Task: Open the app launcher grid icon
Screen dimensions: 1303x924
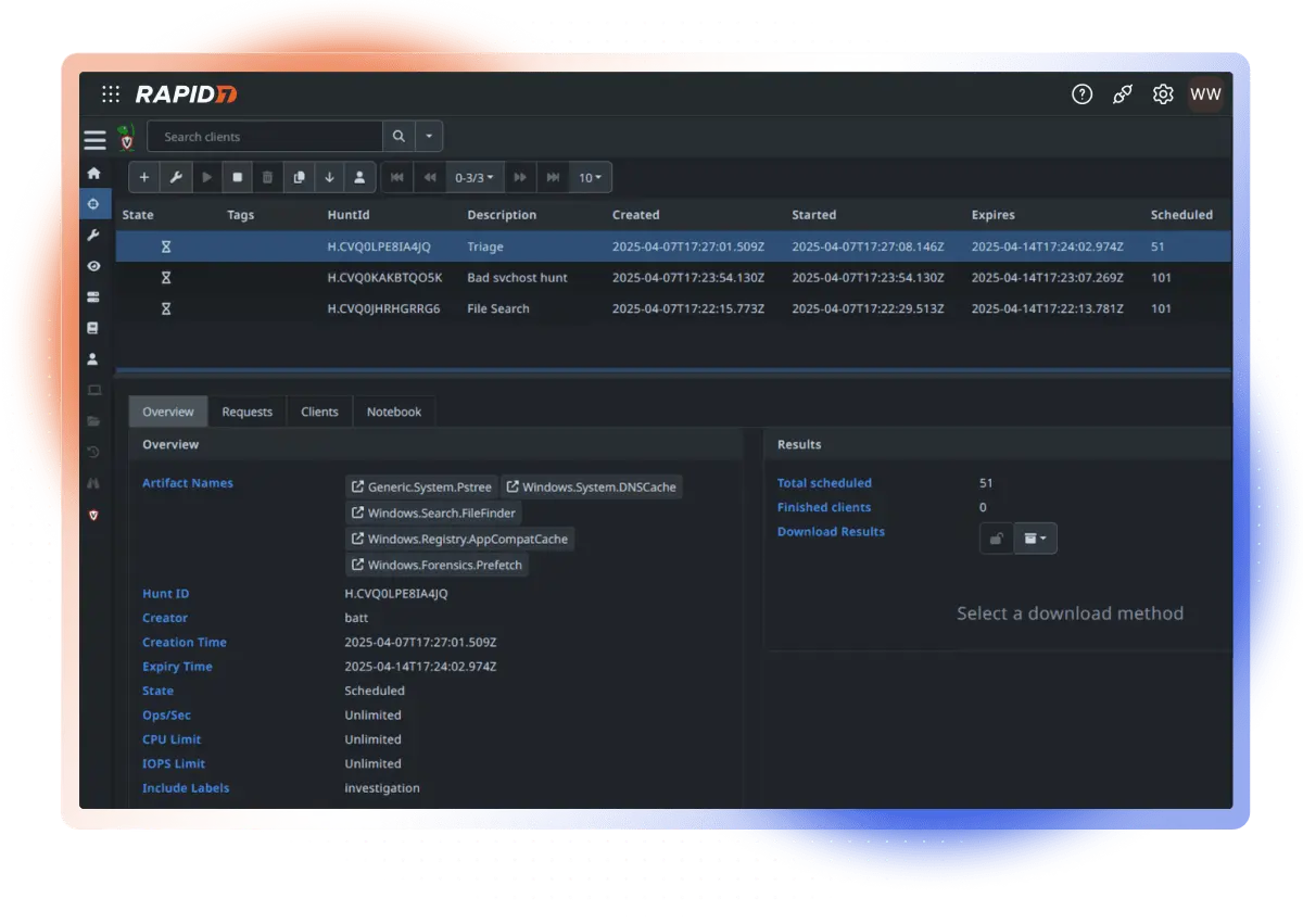Action: pos(111,94)
